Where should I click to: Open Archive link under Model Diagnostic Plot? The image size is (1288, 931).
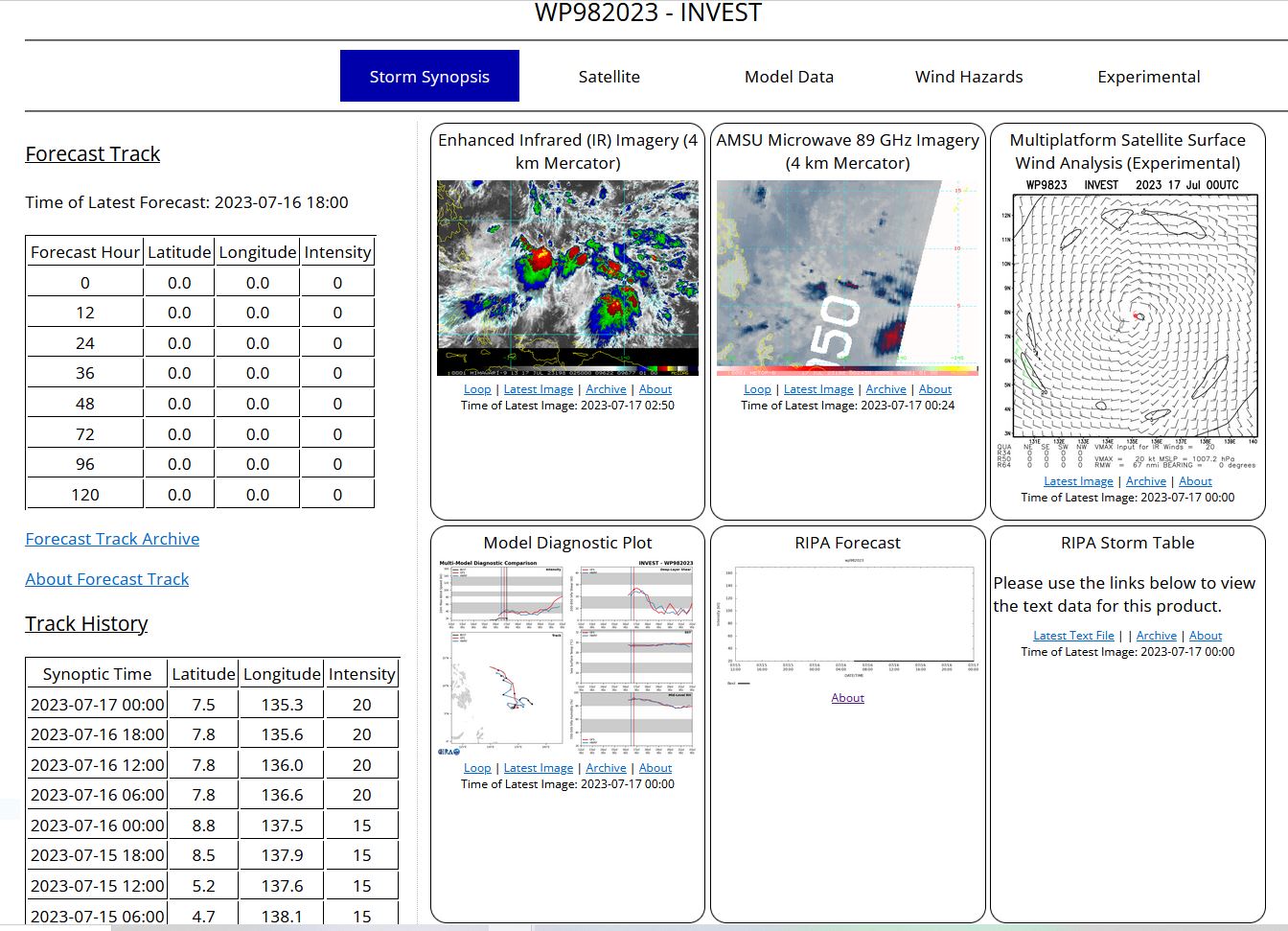[x=606, y=768]
